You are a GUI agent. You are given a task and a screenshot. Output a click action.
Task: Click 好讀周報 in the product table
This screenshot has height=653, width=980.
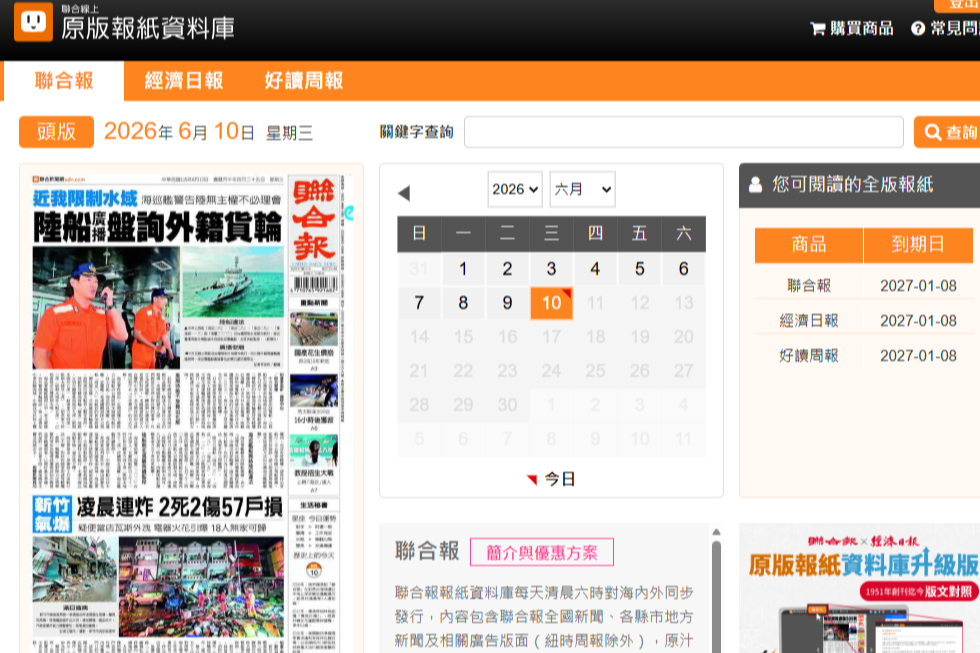pos(809,356)
